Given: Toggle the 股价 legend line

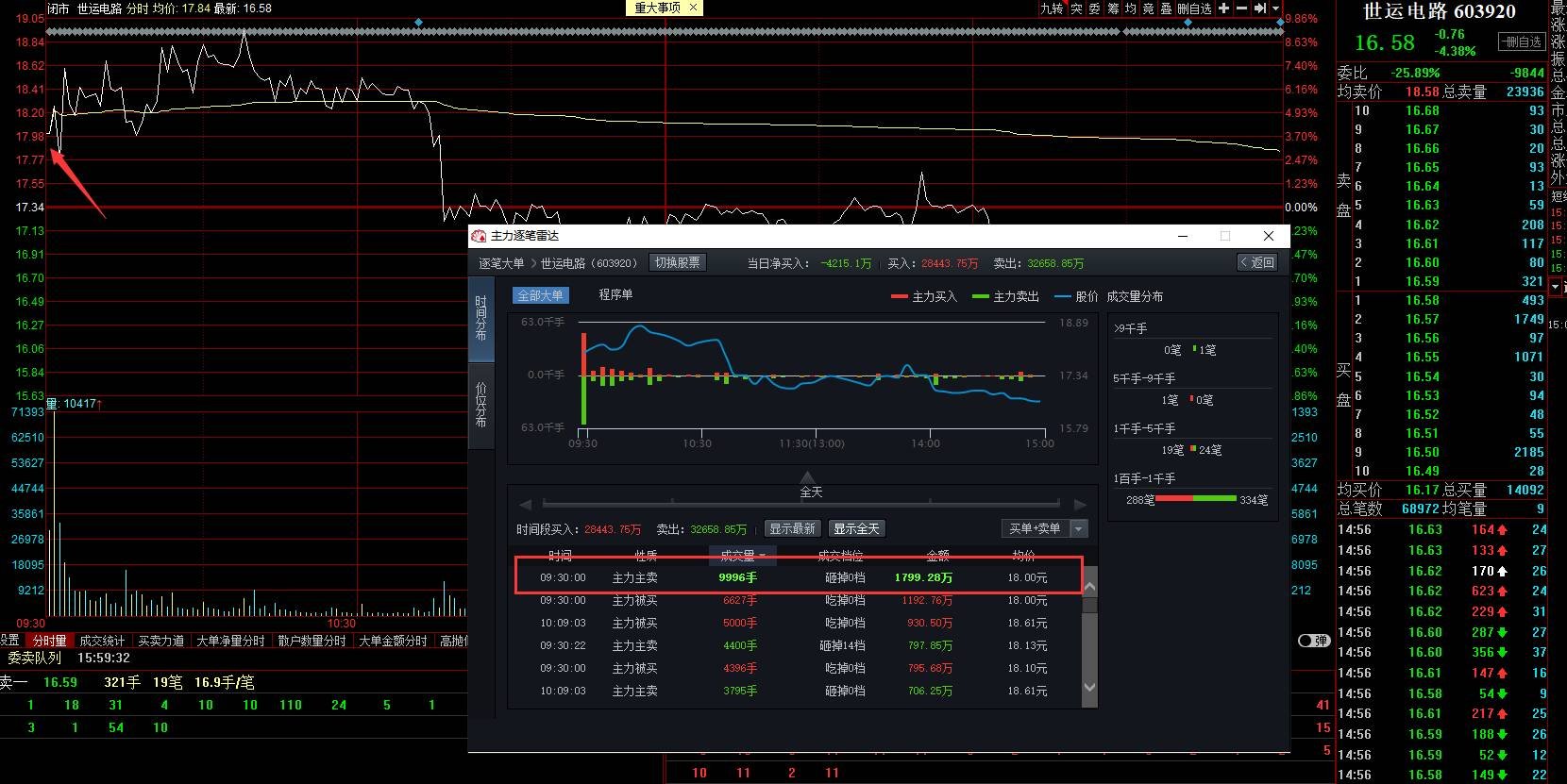Looking at the screenshot, I should (1077, 296).
